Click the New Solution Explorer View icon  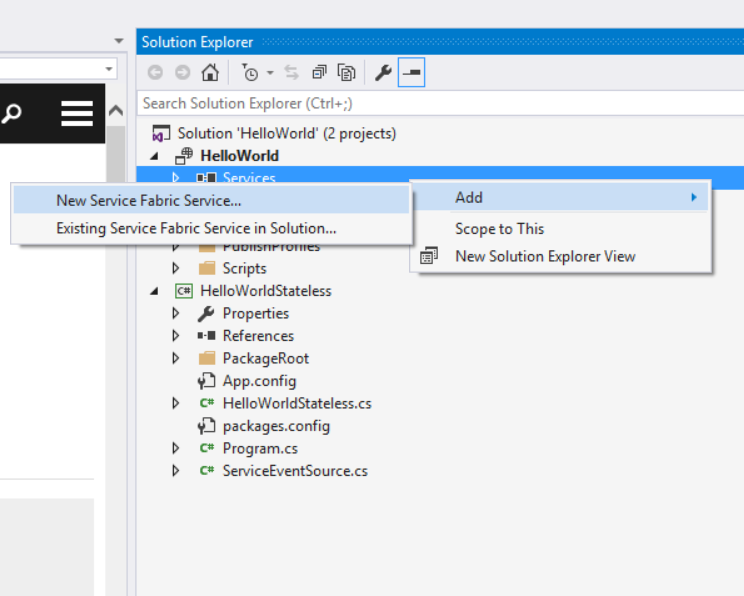(x=429, y=256)
